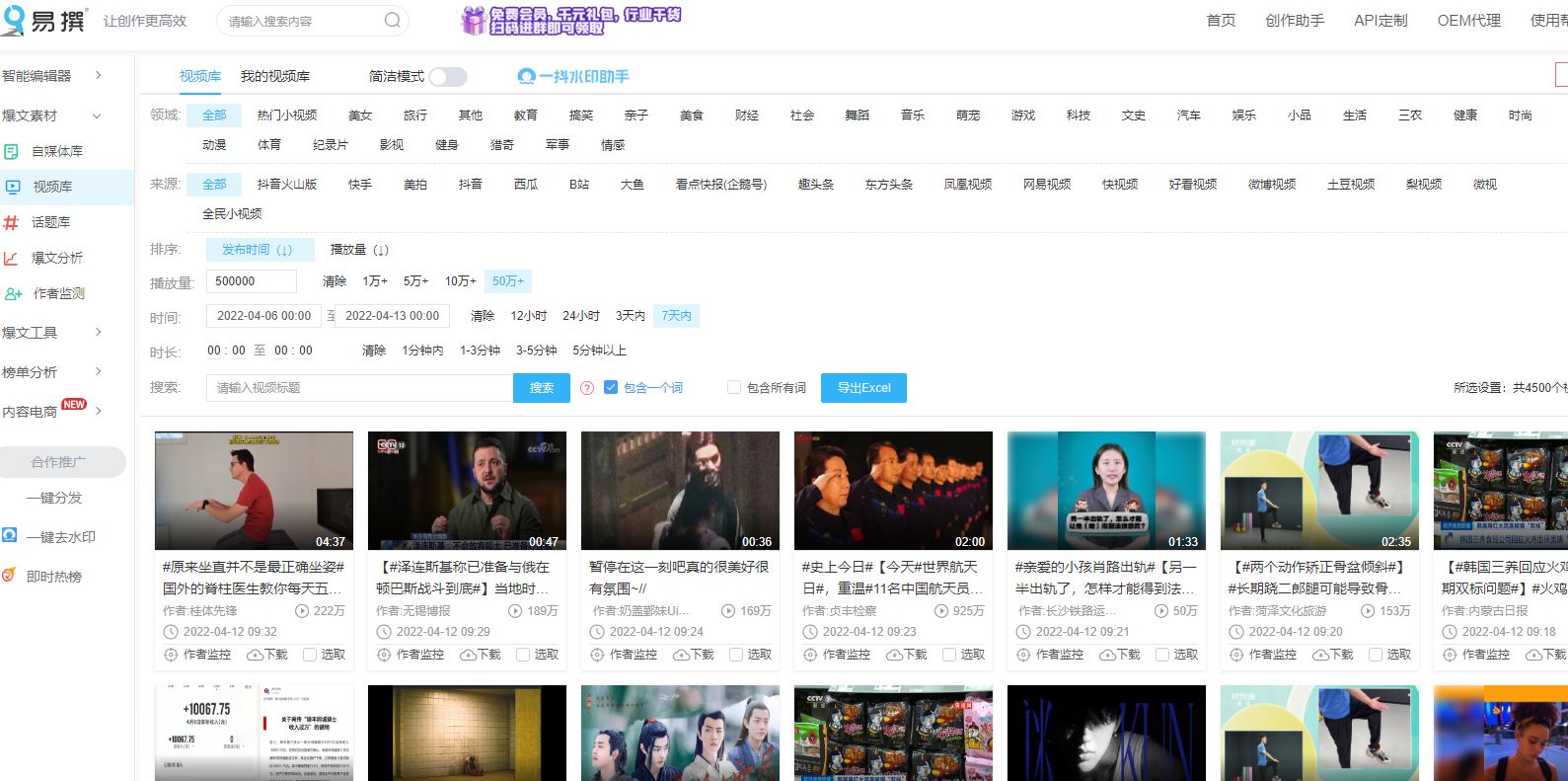Click 清除 next to play count filter

coord(335,281)
